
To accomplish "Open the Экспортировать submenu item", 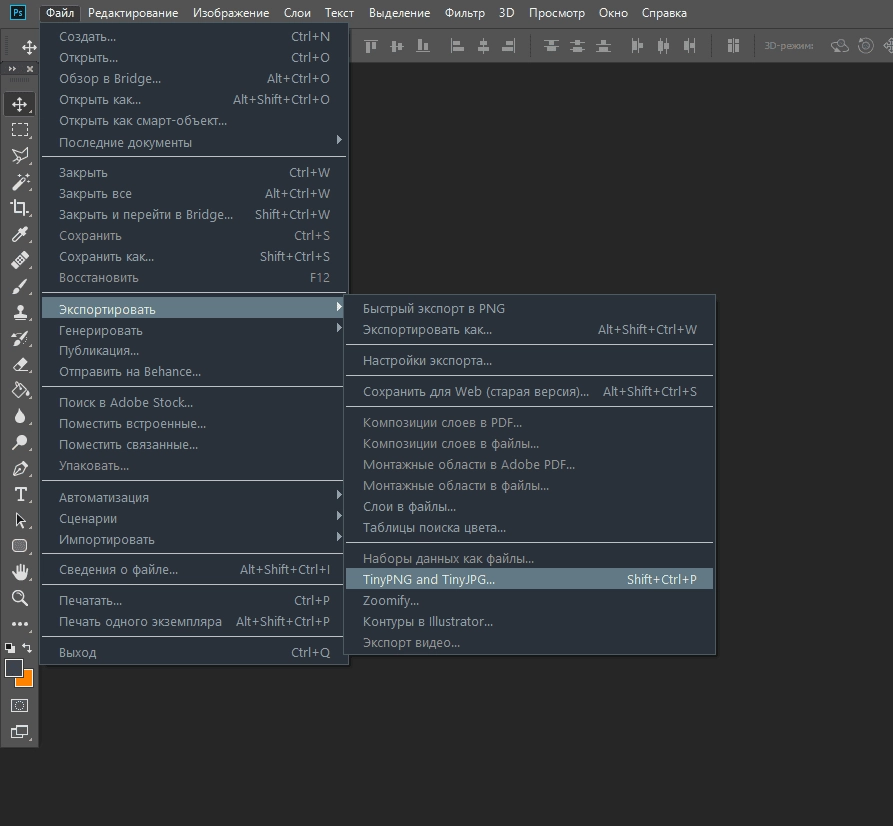I will coord(194,309).
